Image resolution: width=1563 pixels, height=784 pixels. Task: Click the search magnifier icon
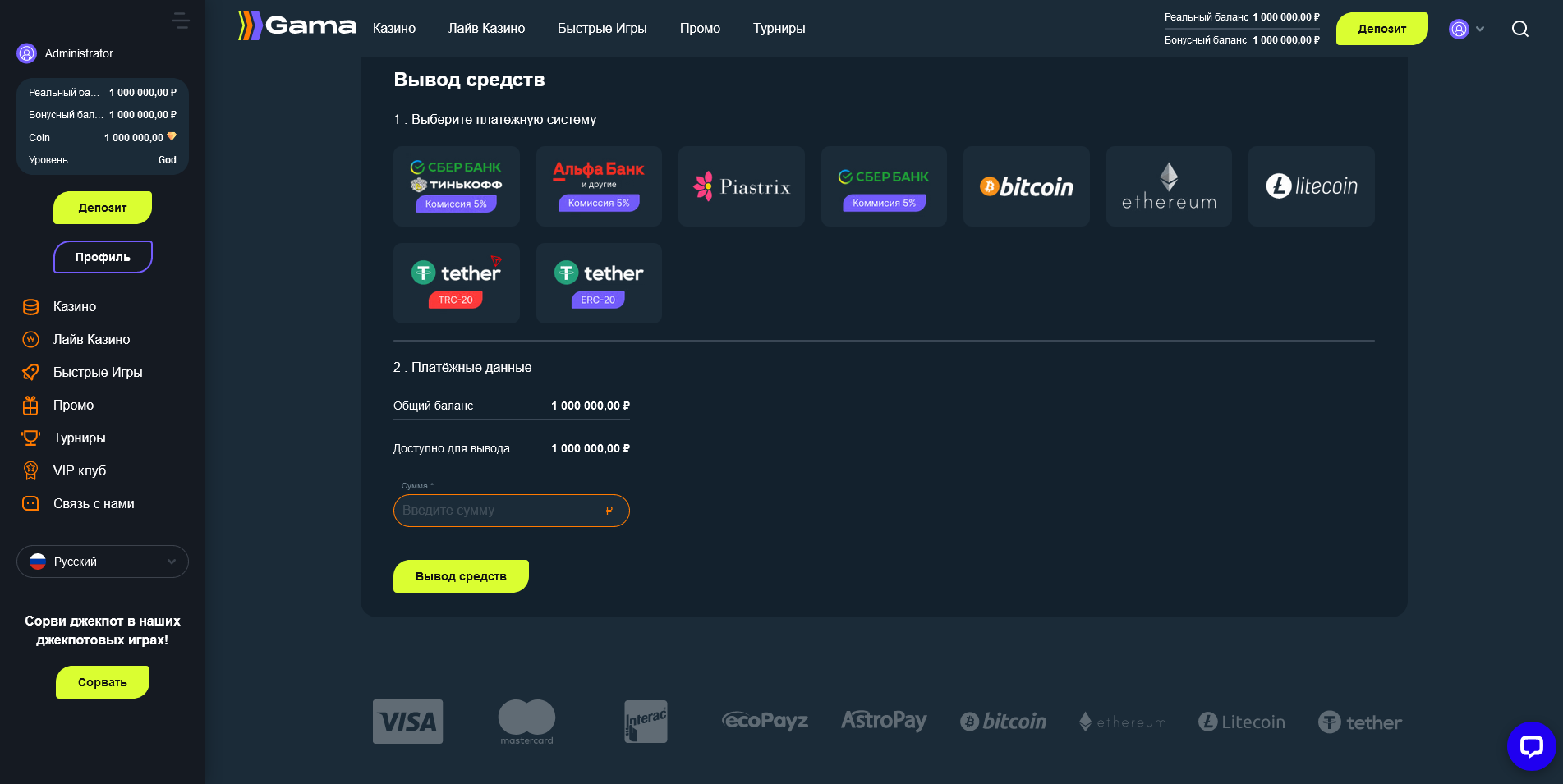coord(1519,30)
